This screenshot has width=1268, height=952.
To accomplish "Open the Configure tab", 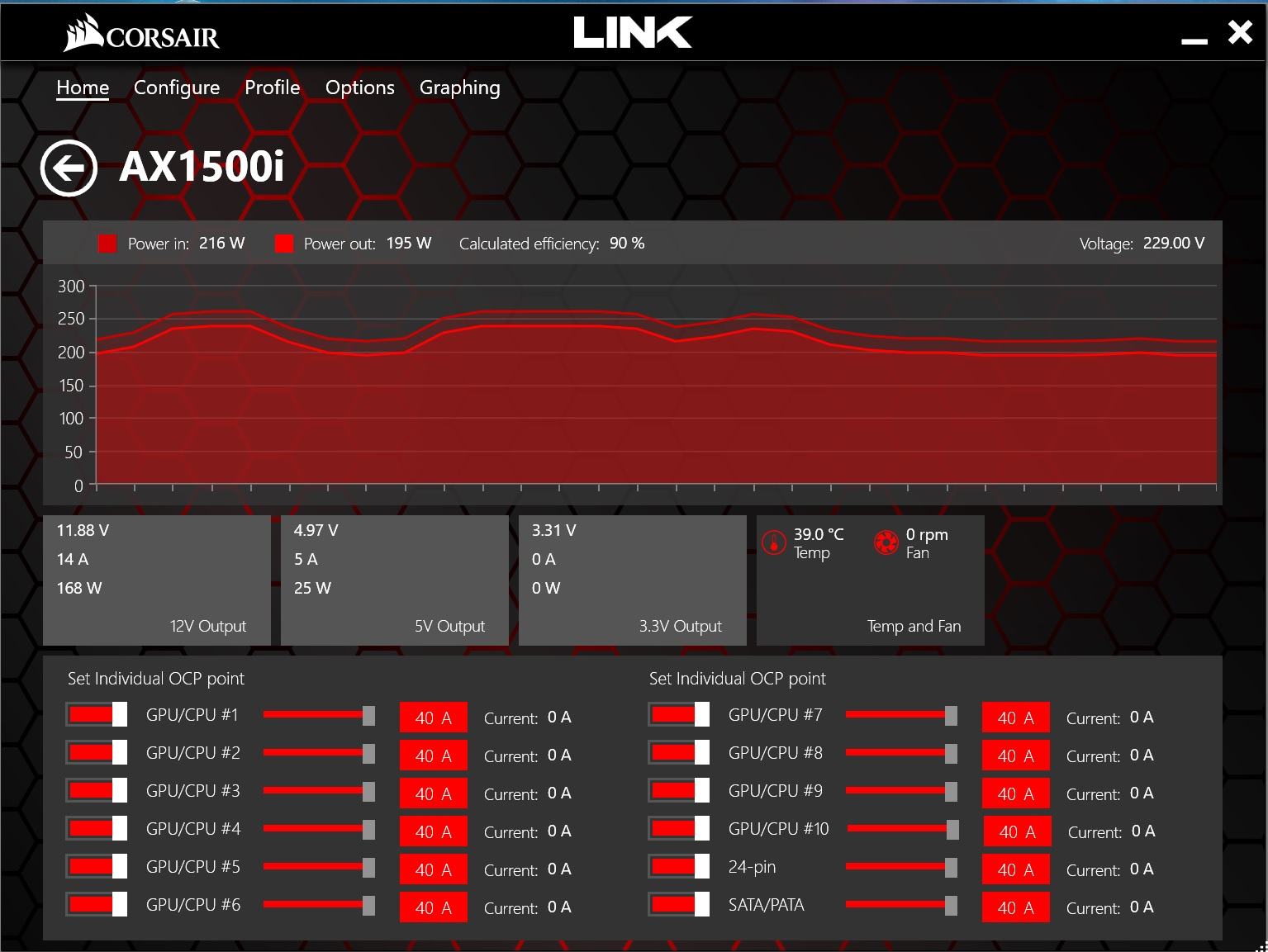I will (x=177, y=88).
